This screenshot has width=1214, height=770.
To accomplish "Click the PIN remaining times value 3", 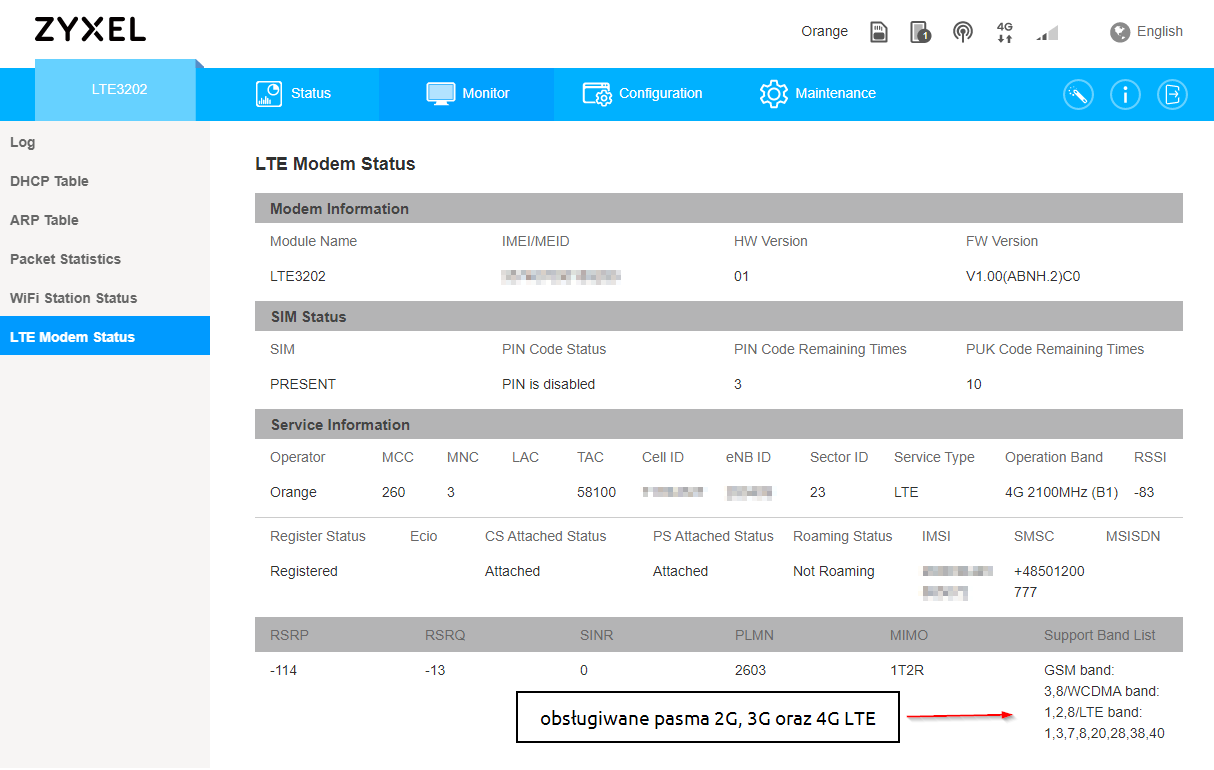I will [738, 384].
